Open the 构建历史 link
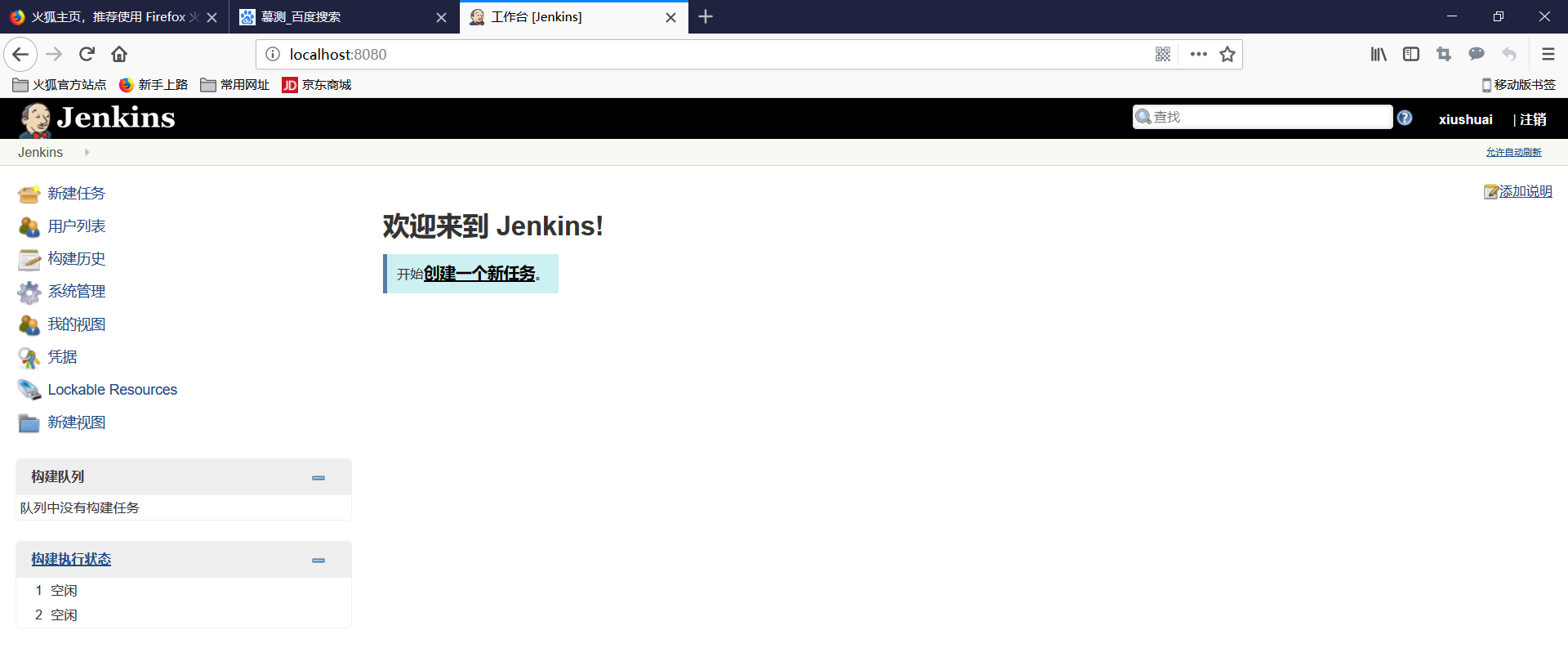The image size is (1568, 657). [x=77, y=259]
